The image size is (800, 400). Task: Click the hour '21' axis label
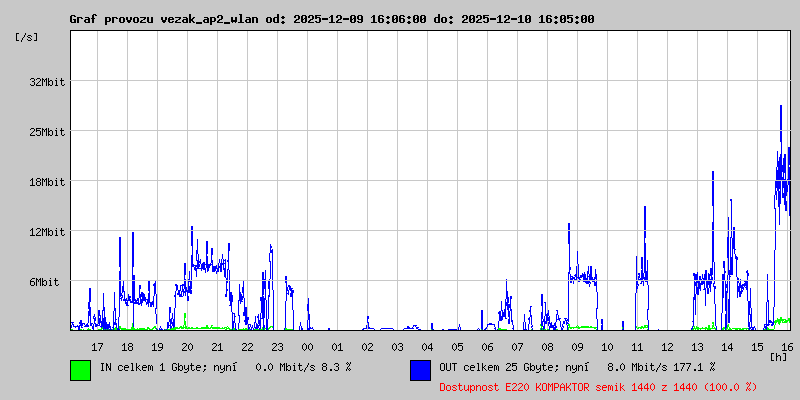pos(217,347)
